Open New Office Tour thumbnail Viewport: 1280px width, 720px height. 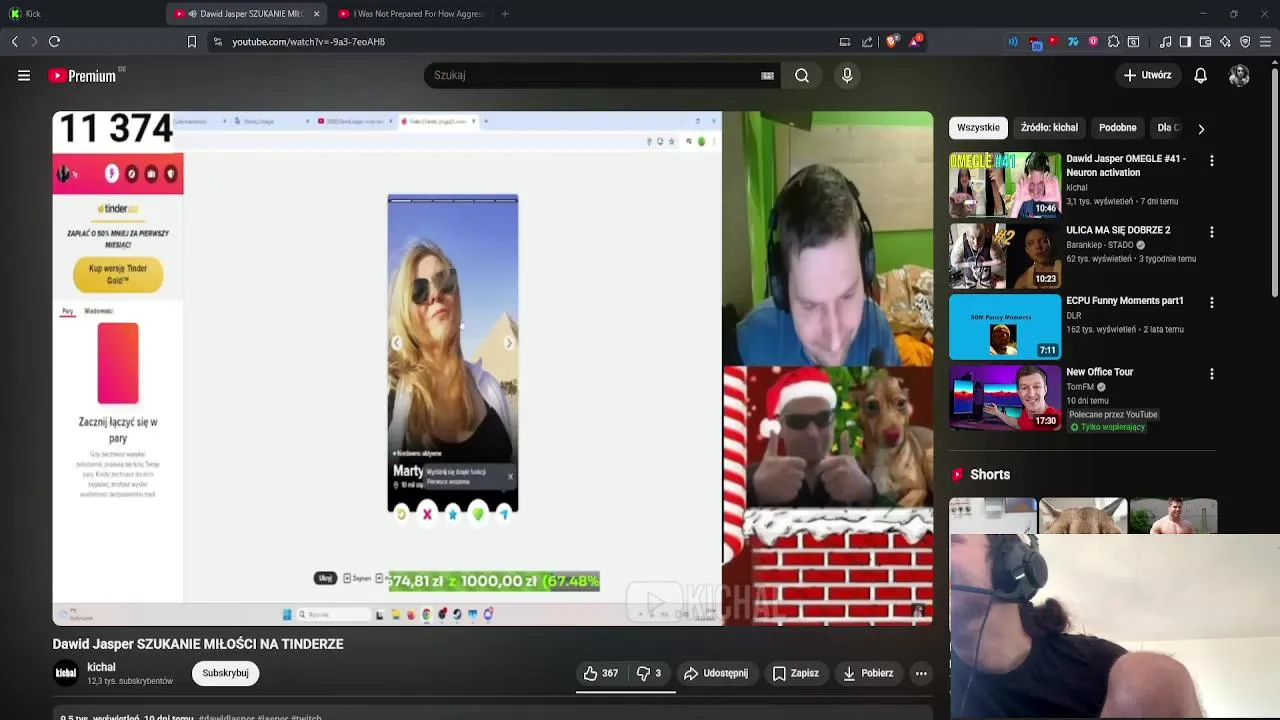1005,397
